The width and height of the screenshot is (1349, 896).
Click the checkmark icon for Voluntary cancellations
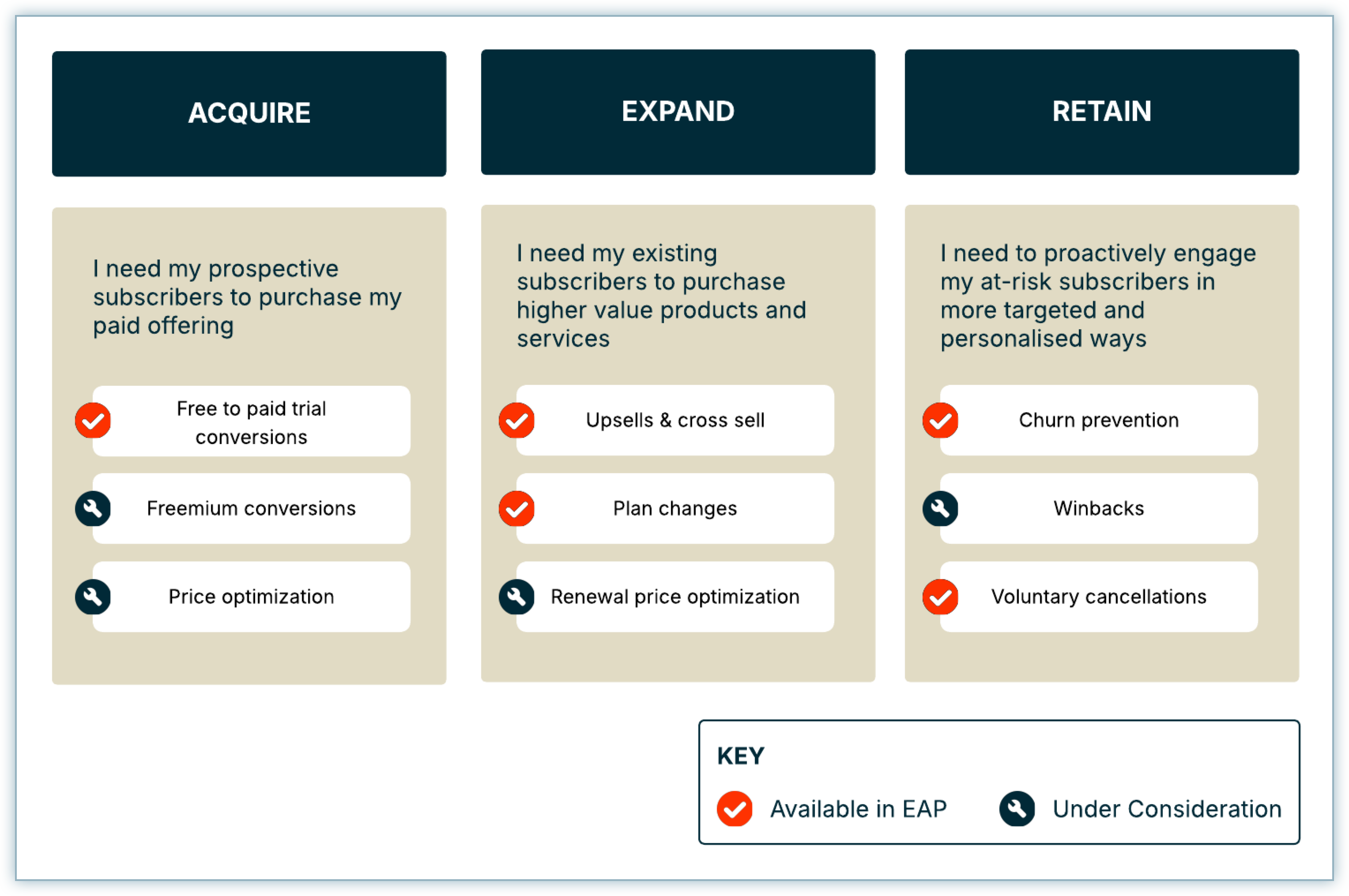(941, 597)
